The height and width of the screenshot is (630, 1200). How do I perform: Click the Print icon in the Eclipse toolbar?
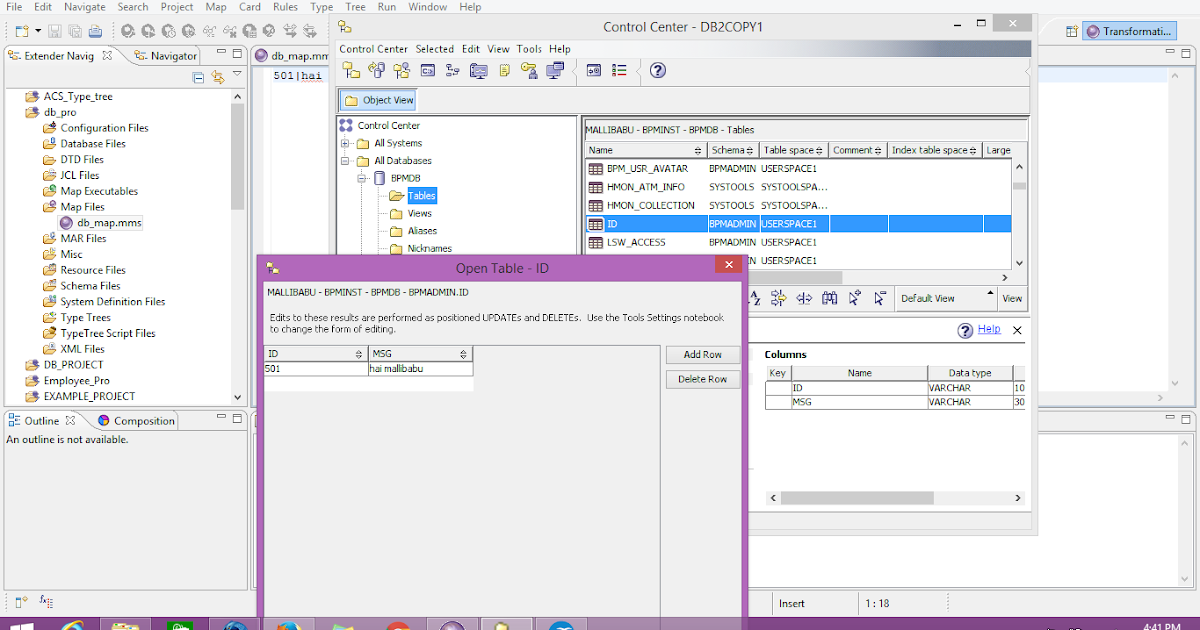pyautogui.click(x=95, y=31)
